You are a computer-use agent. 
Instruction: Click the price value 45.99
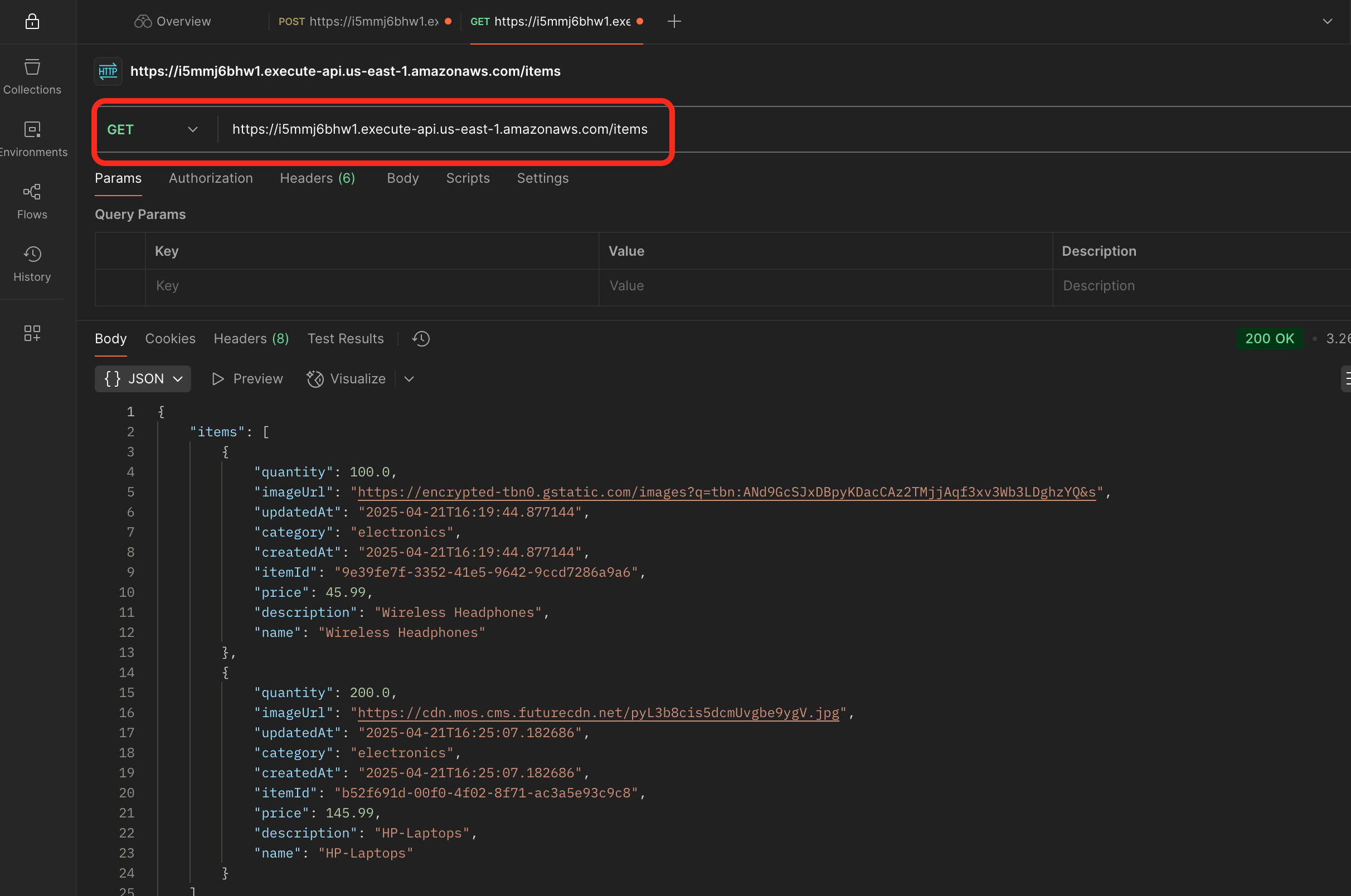[345, 592]
